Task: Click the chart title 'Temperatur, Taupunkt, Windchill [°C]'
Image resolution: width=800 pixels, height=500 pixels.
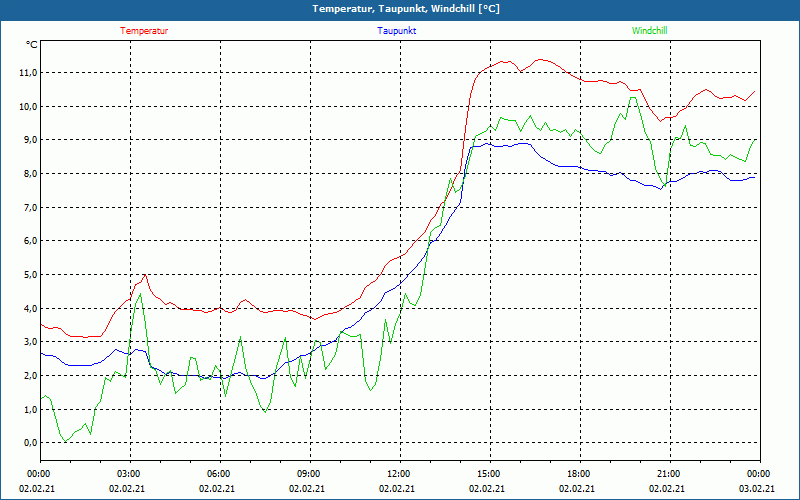Action: [406, 9]
